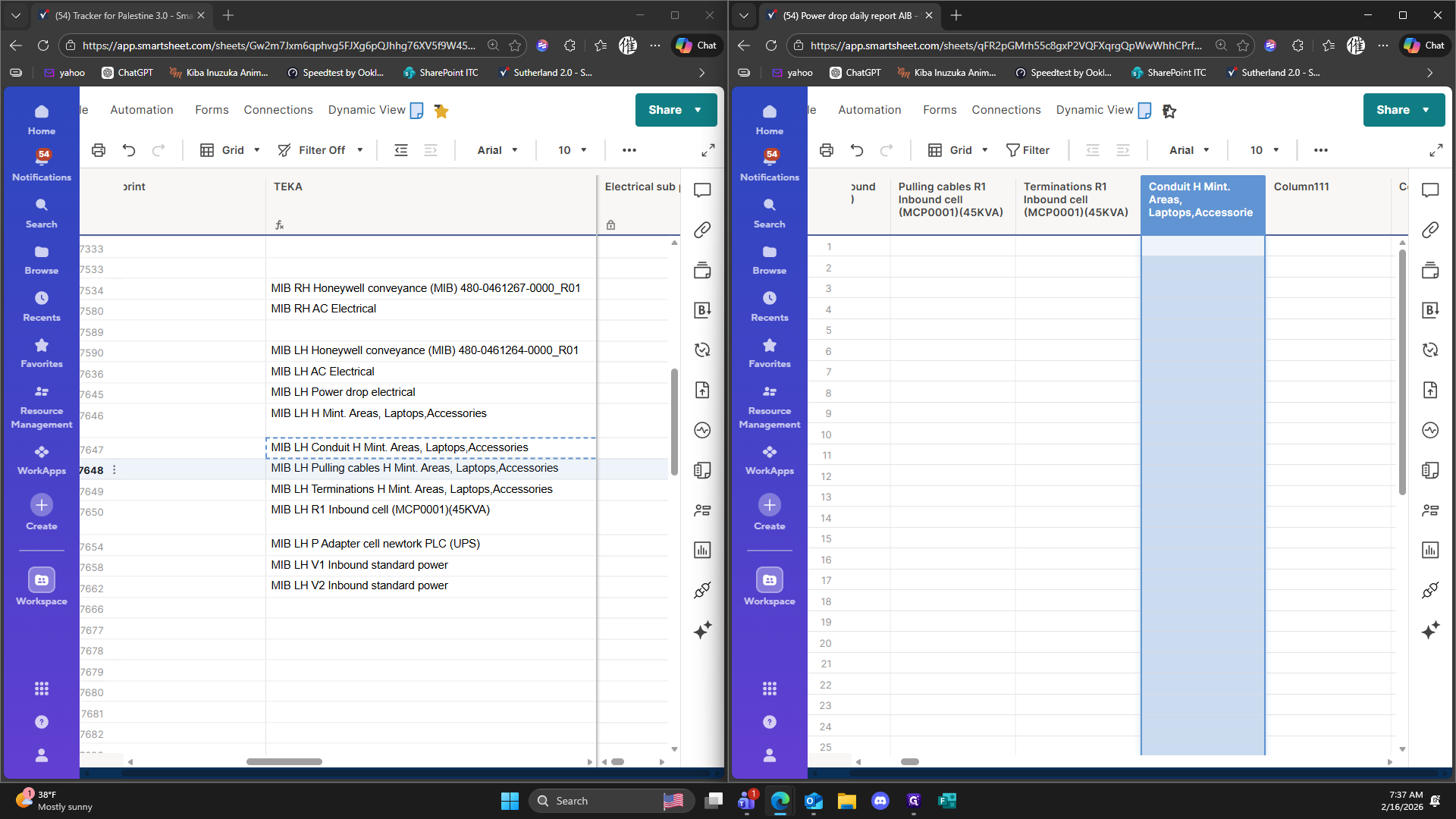Open Arial font dropdown in right sheet
This screenshot has height=819, width=1456.
point(1189,150)
